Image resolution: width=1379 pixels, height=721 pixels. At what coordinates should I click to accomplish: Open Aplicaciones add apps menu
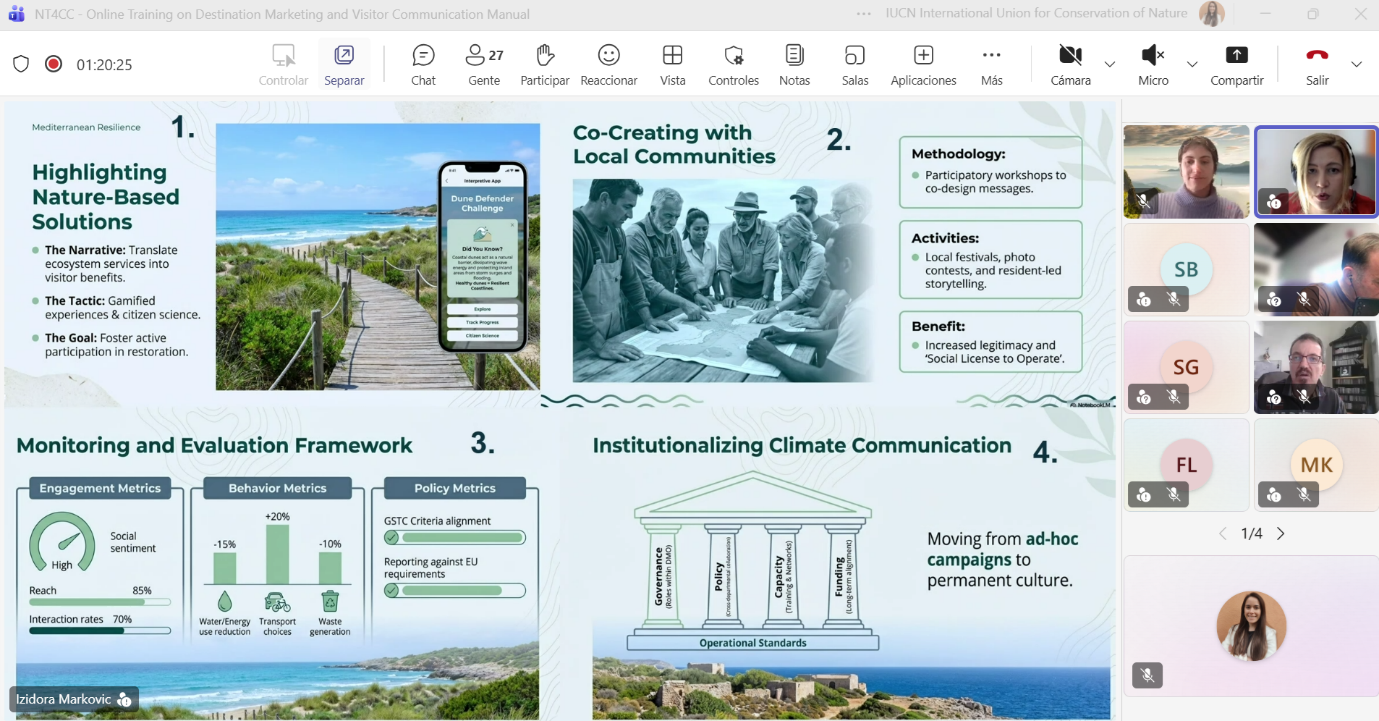pyautogui.click(x=923, y=65)
